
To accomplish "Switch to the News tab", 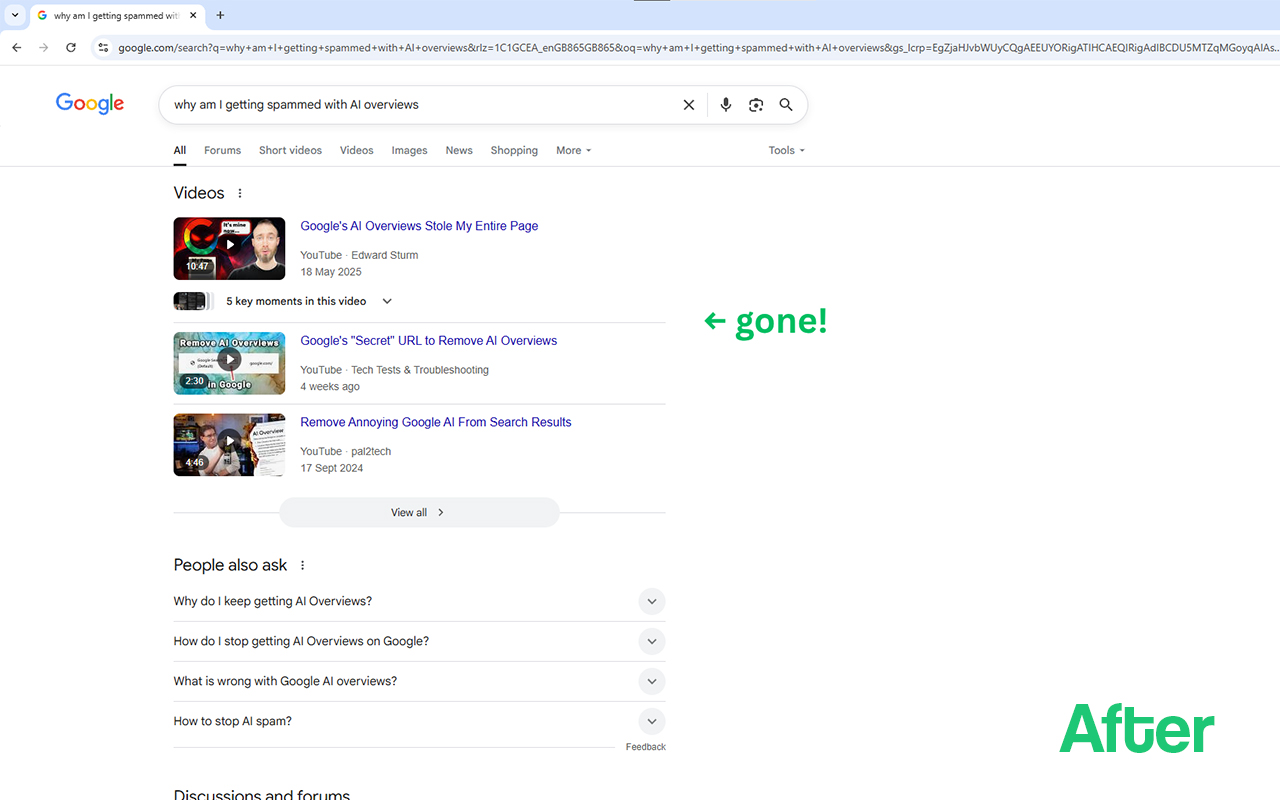I will coord(459,151).
